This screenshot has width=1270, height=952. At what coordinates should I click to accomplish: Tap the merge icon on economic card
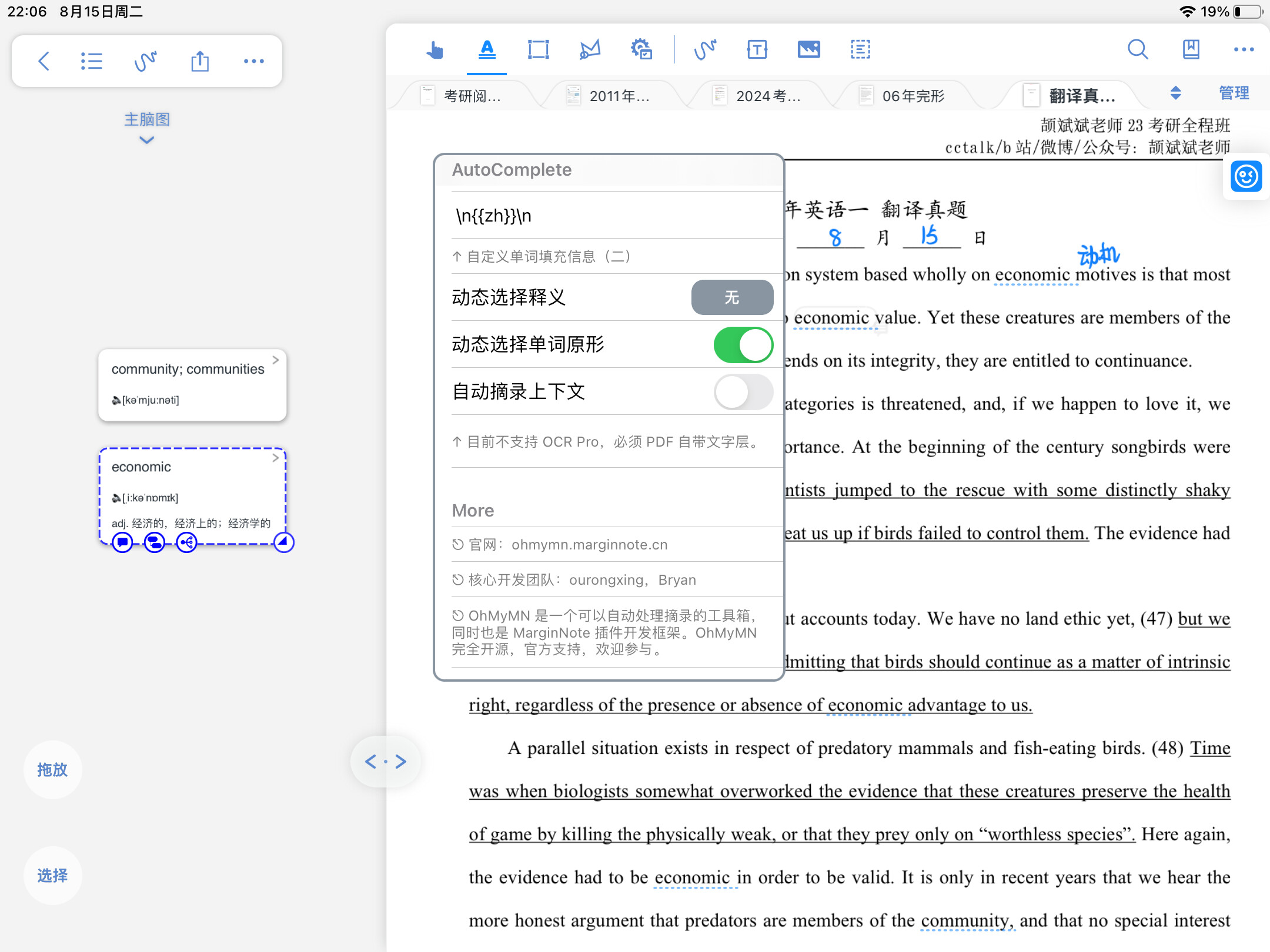pyautogui.click(x=155, y=542)
